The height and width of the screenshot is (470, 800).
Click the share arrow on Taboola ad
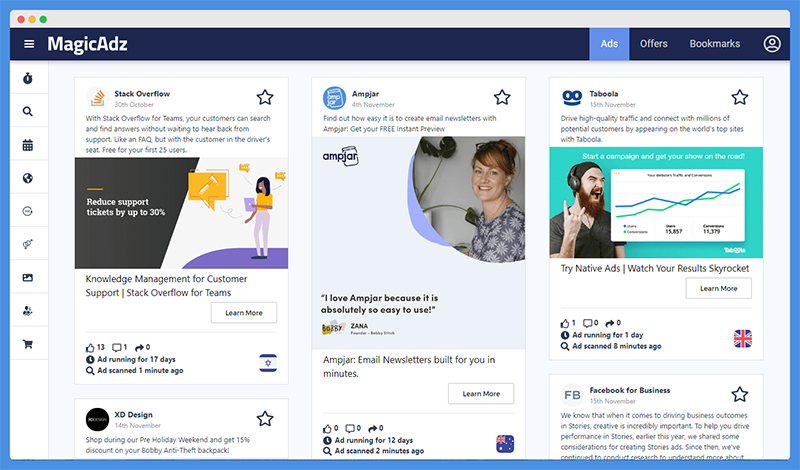pyautogui.click(x=610, y=323)
